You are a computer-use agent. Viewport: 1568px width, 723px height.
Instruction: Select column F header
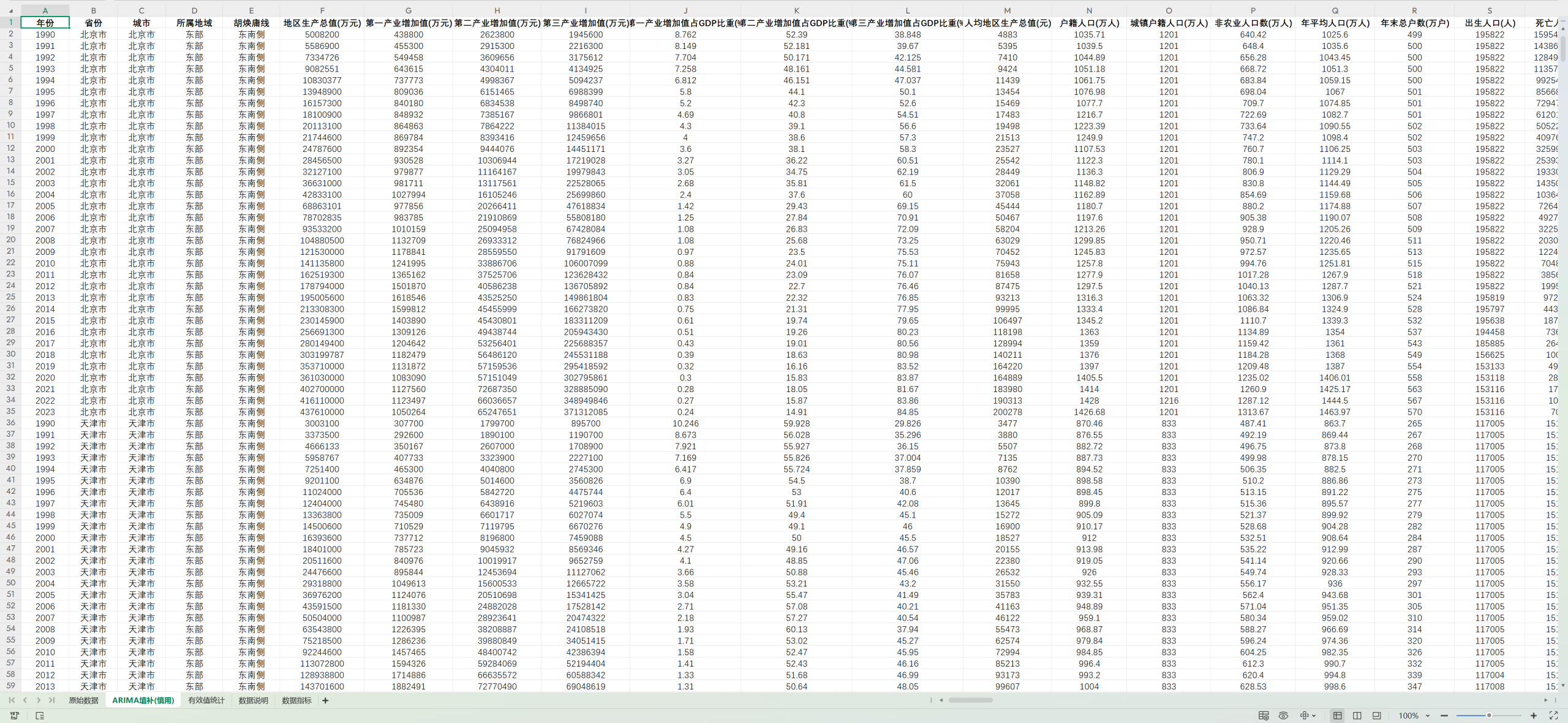pos(322,10)
